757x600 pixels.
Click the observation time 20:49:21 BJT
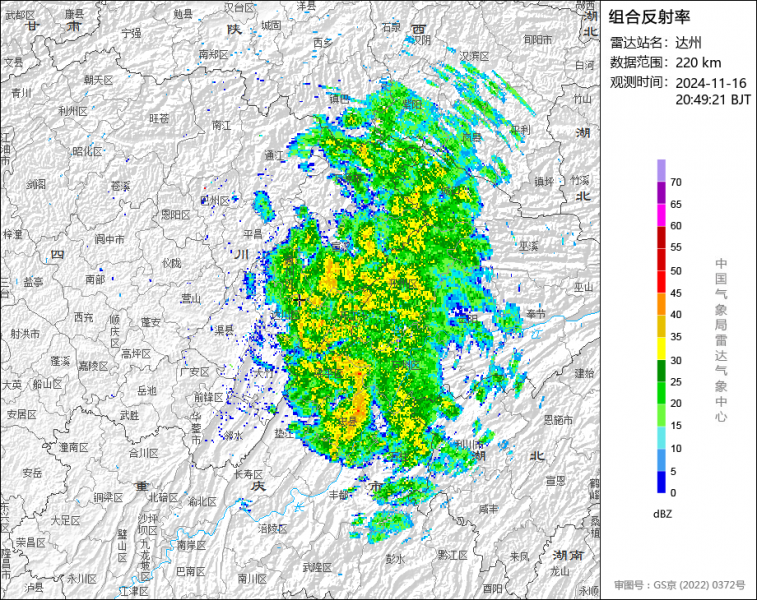coord(712,99)
